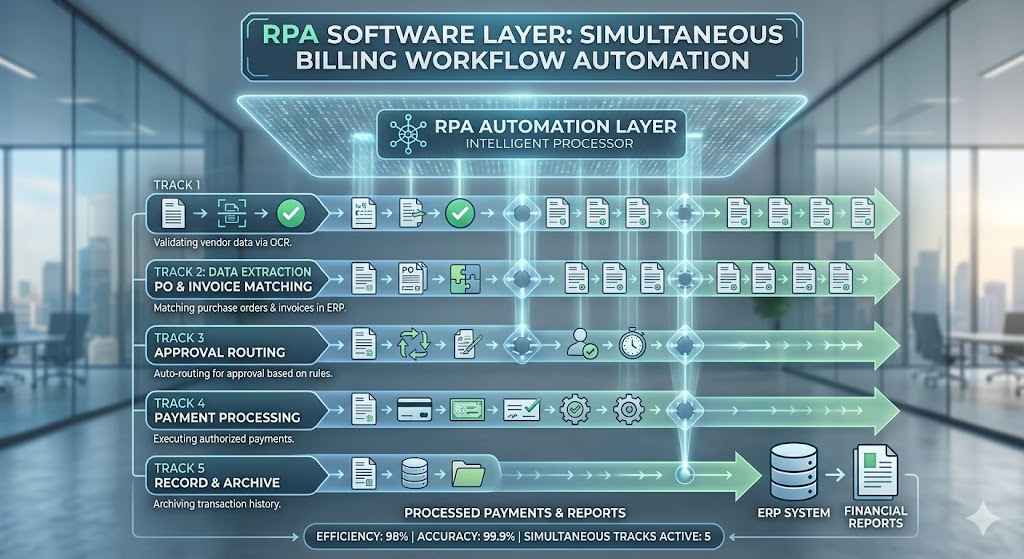
Task: Open the green folder icon in Track 5
Action: click(x=468, y=474)
